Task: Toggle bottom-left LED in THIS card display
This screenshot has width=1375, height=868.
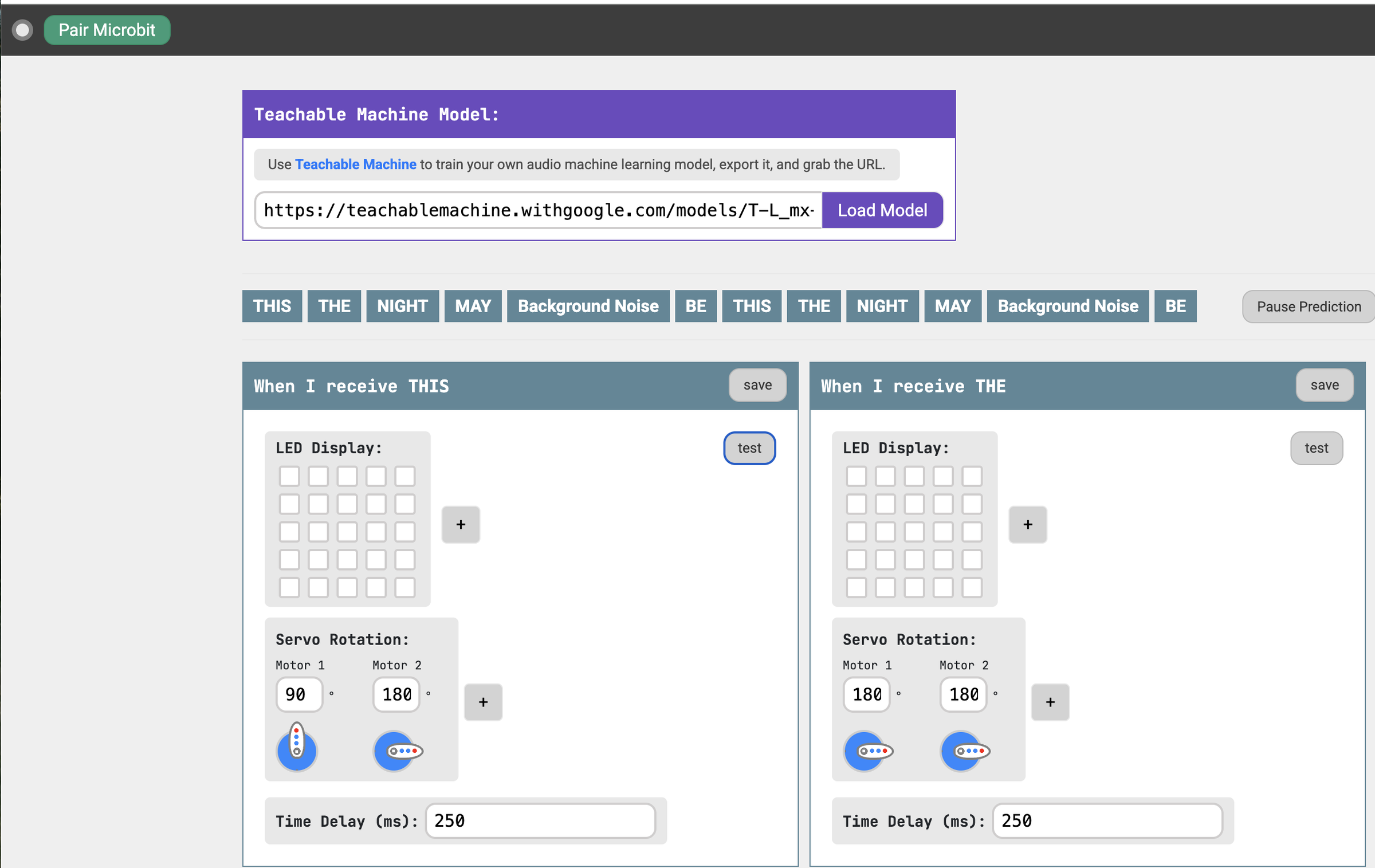Action: (289, 587)
